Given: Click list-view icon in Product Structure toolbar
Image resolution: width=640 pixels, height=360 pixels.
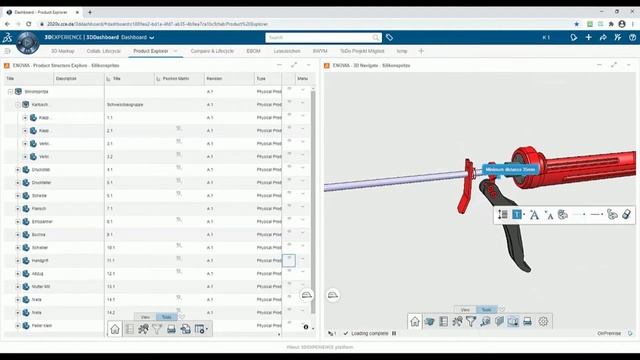Looking at the screenshot, I should (129, 329).
